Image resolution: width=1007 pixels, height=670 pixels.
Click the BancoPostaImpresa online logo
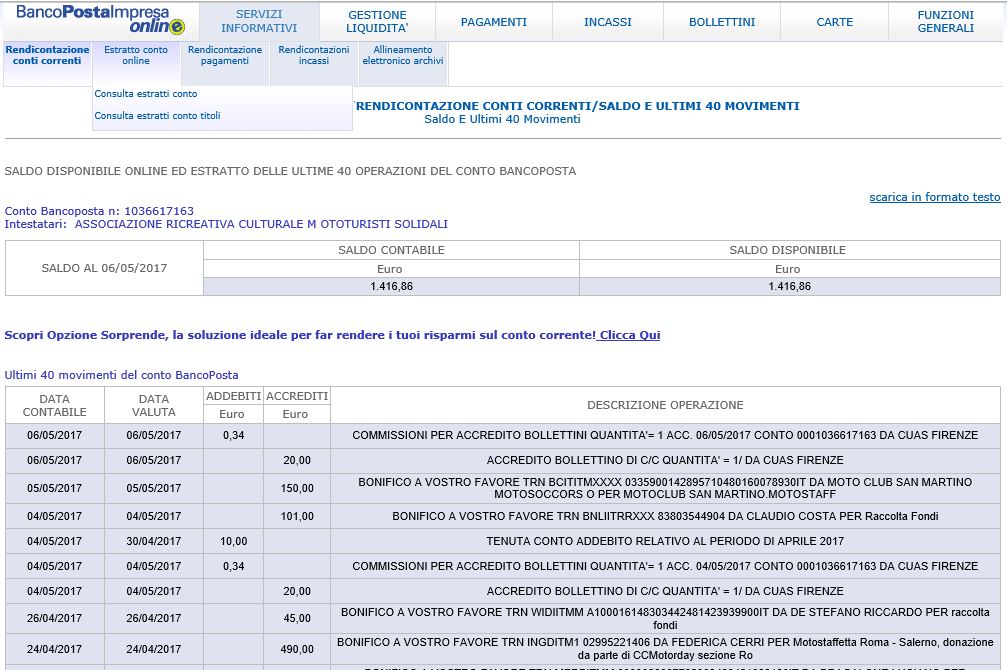pos(100,19)
